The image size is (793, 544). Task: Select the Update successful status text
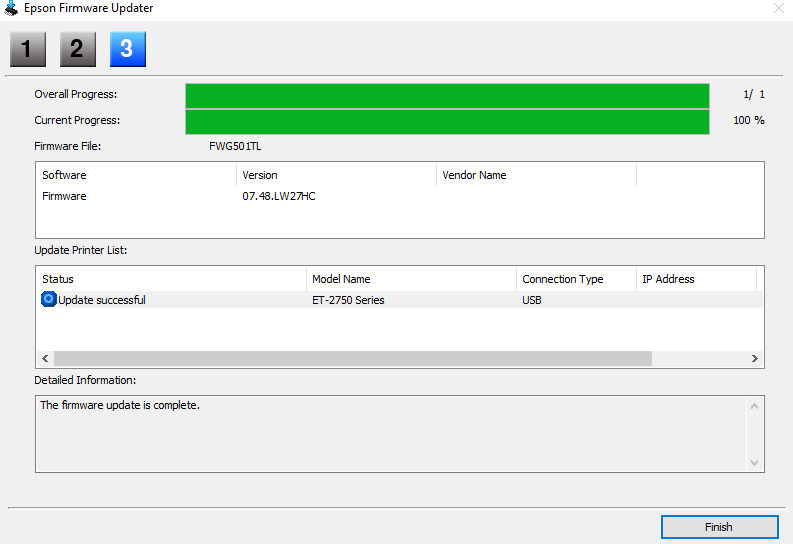[102, 300]
